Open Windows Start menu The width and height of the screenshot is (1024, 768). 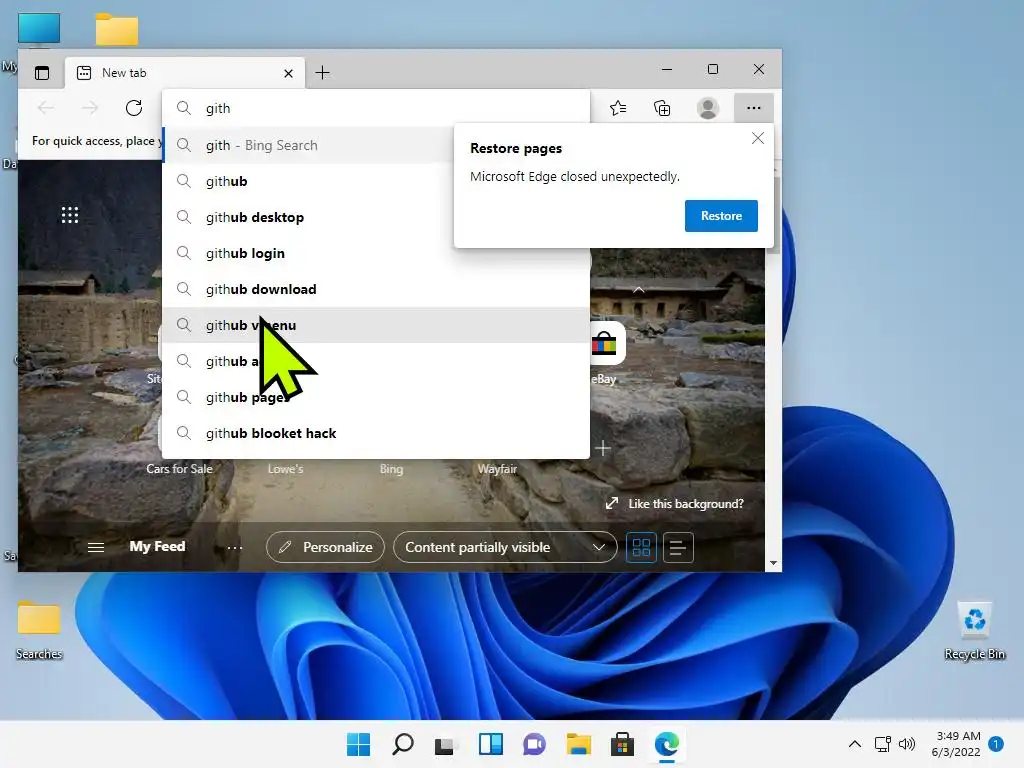click(359, 744)
